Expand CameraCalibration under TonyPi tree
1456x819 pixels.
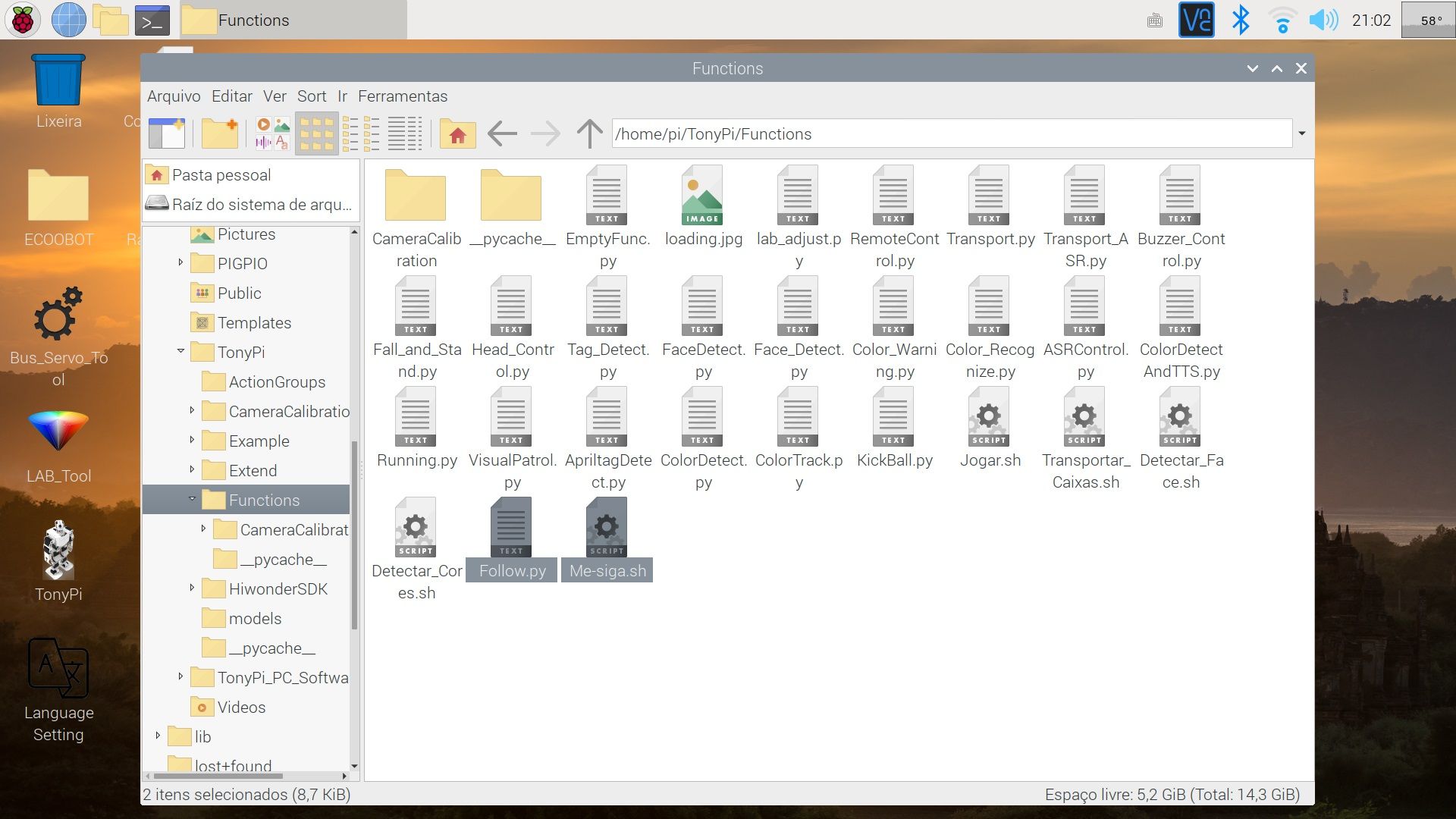point(192,410)
